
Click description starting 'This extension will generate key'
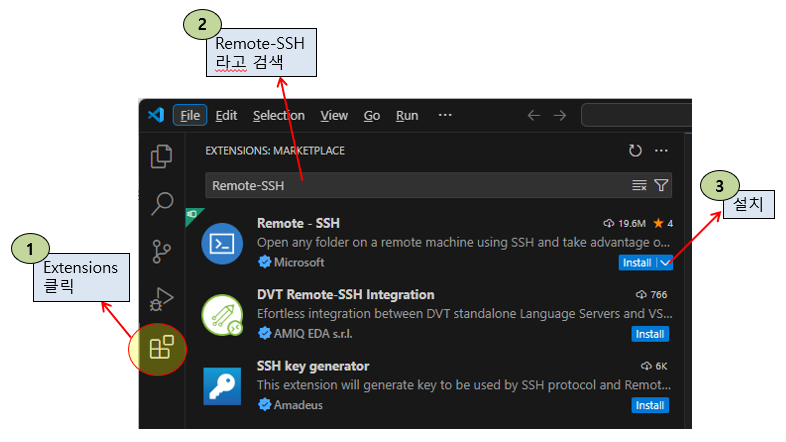(464, 385)
